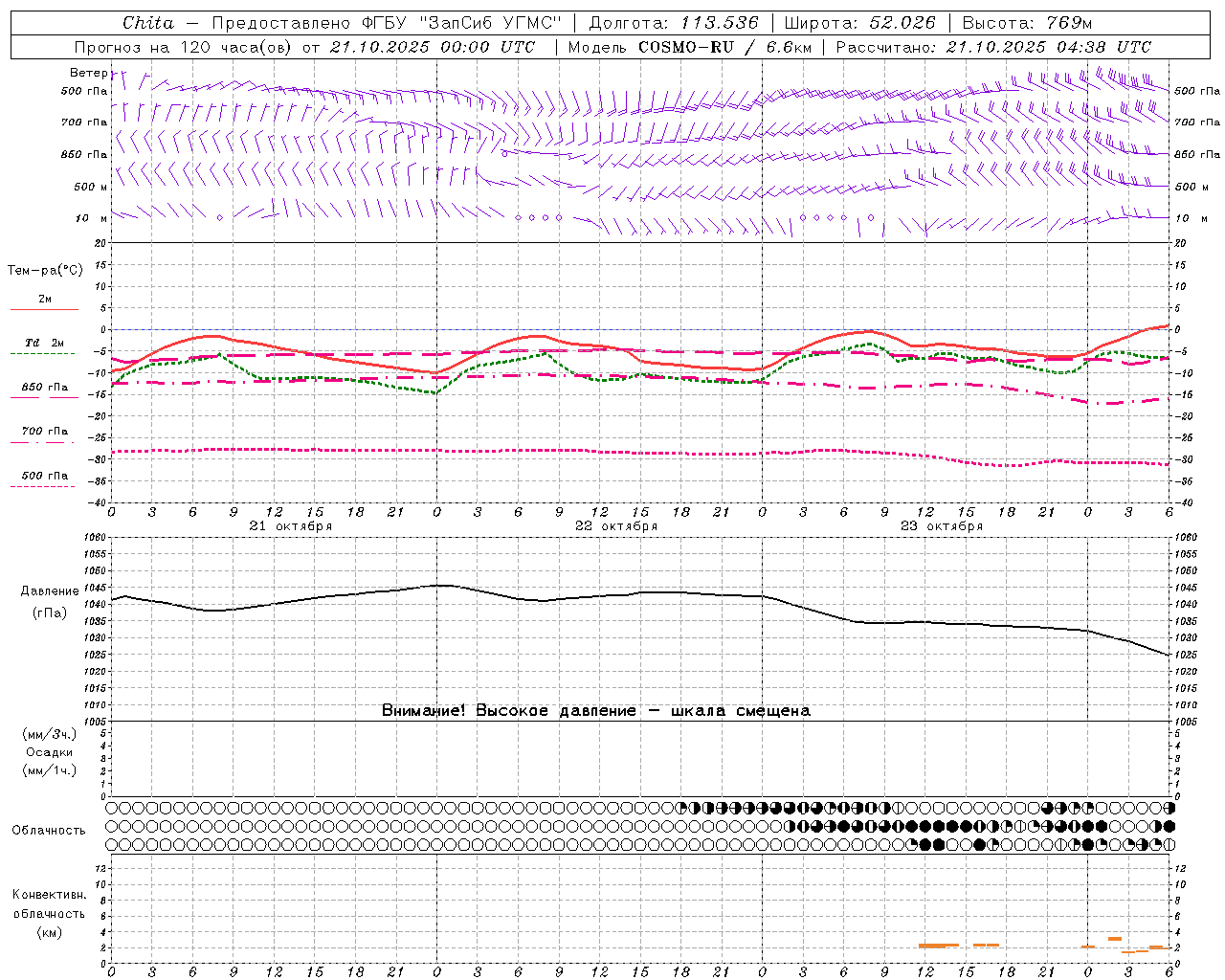Viewport: 1225px width, 980px height.
Task: Click the '2м' temperature legend entry
Action: point(45,299)
